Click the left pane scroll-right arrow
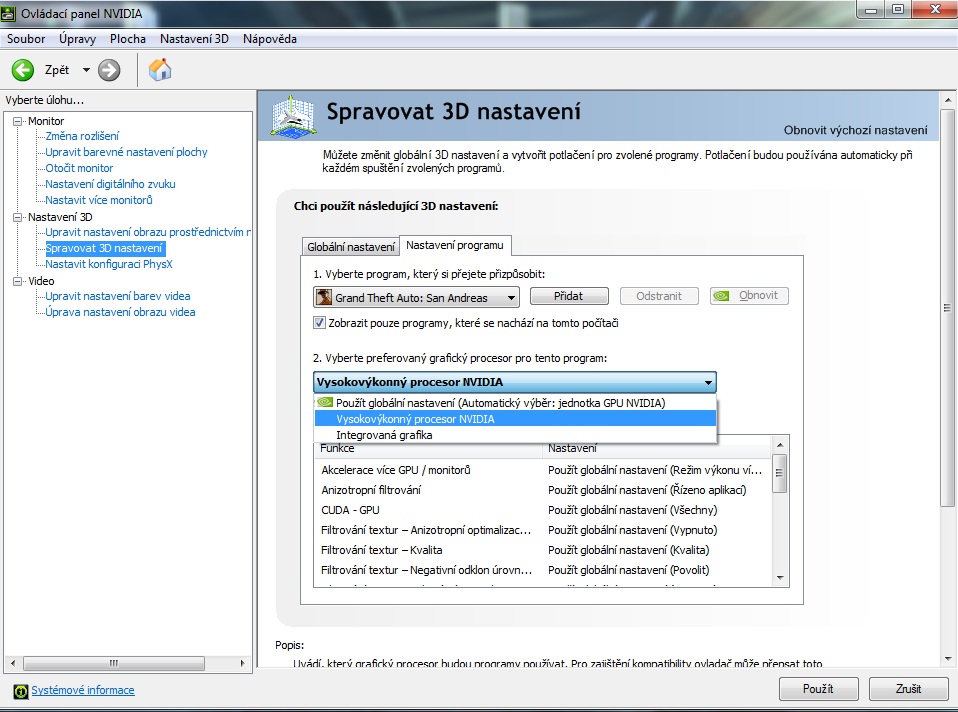 [243, 663]
